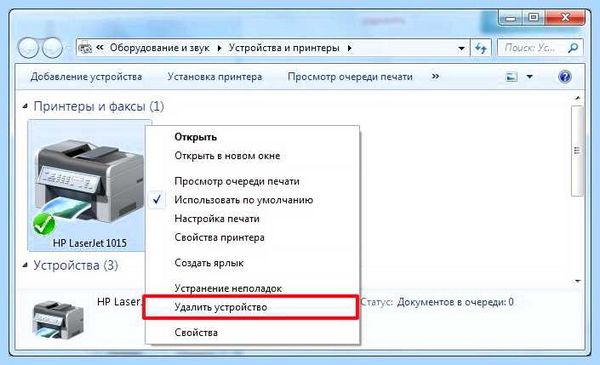Click the control panel icon in address bar

(x=85, y=48)
